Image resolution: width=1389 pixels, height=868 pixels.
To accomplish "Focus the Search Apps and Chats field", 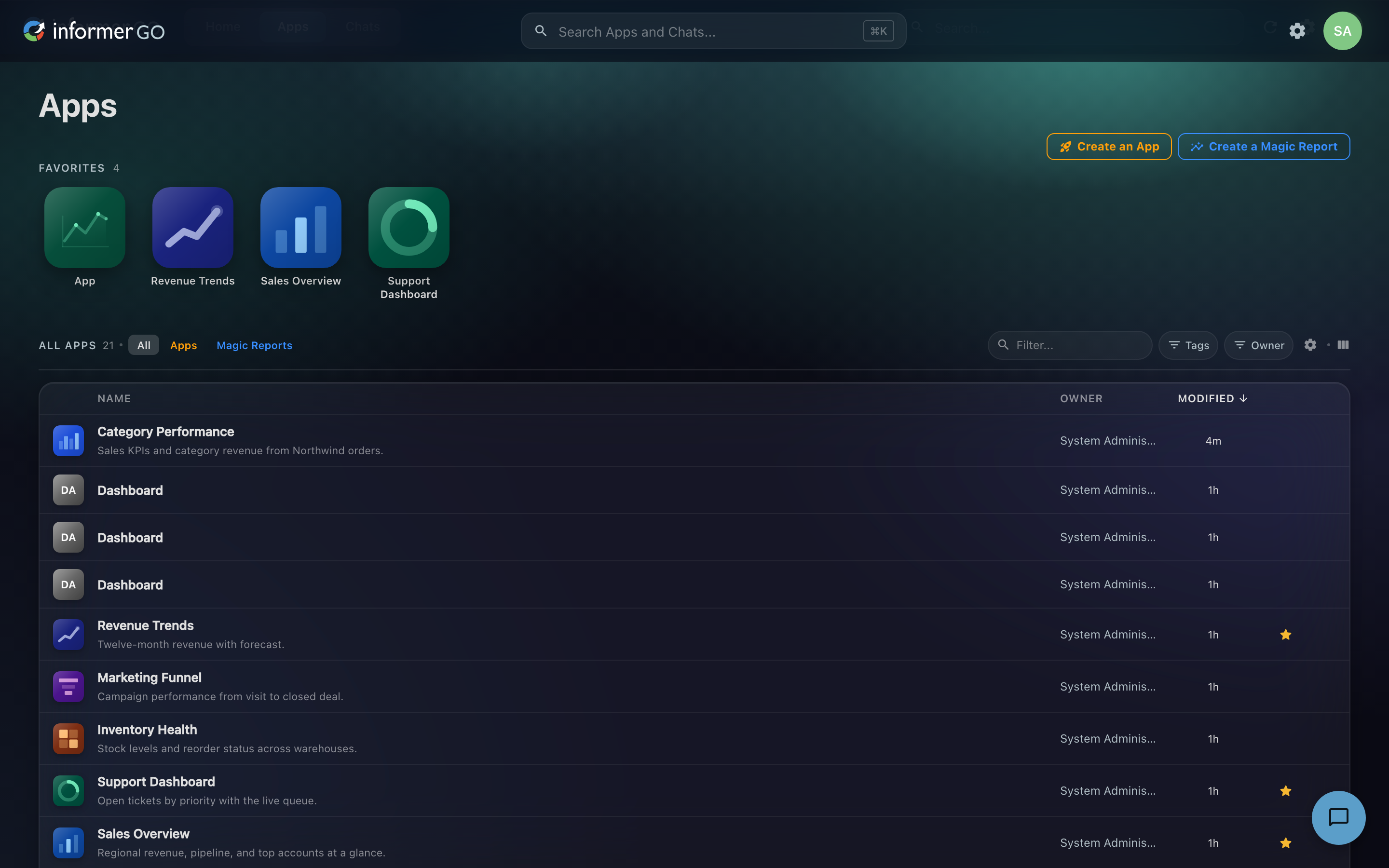I will [x=713, y=31].
